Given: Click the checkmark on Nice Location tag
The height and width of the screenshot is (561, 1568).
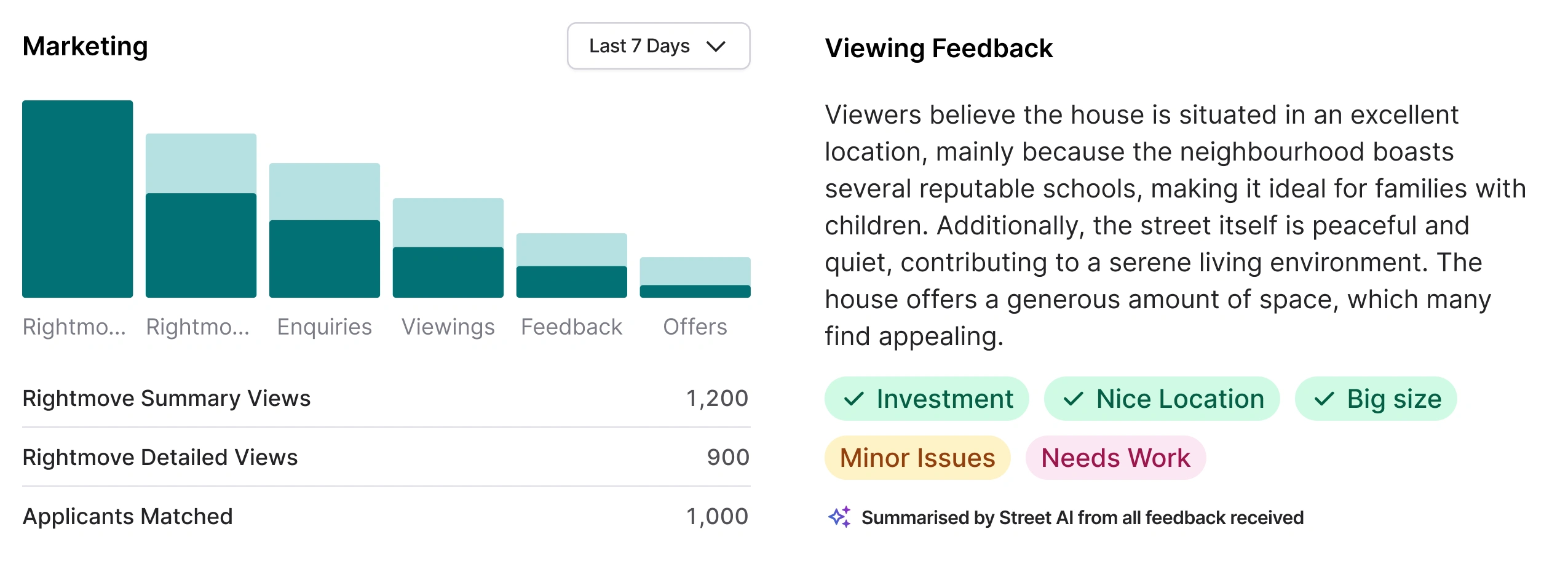Looking at the screenshot, I should click(1073, 399).
